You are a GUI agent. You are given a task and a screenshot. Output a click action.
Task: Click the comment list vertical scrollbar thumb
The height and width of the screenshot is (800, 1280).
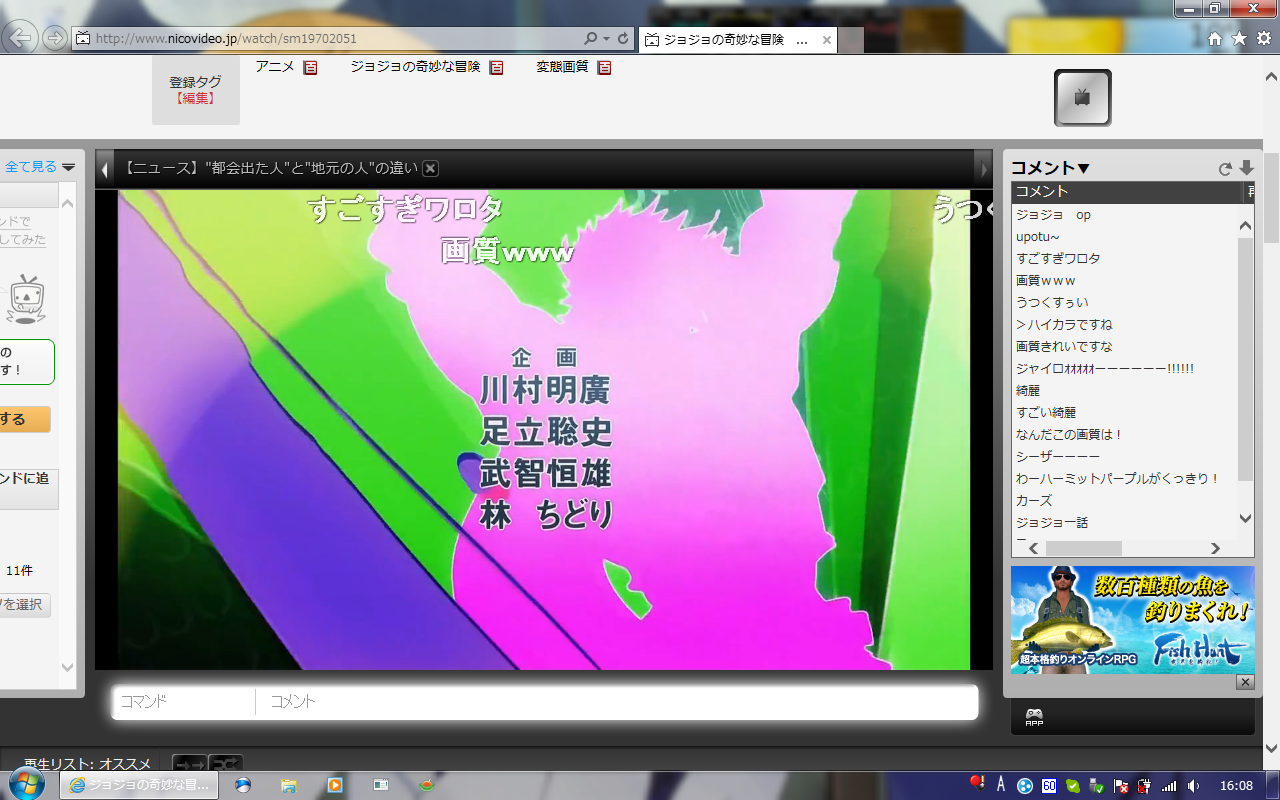(1245, 358)
